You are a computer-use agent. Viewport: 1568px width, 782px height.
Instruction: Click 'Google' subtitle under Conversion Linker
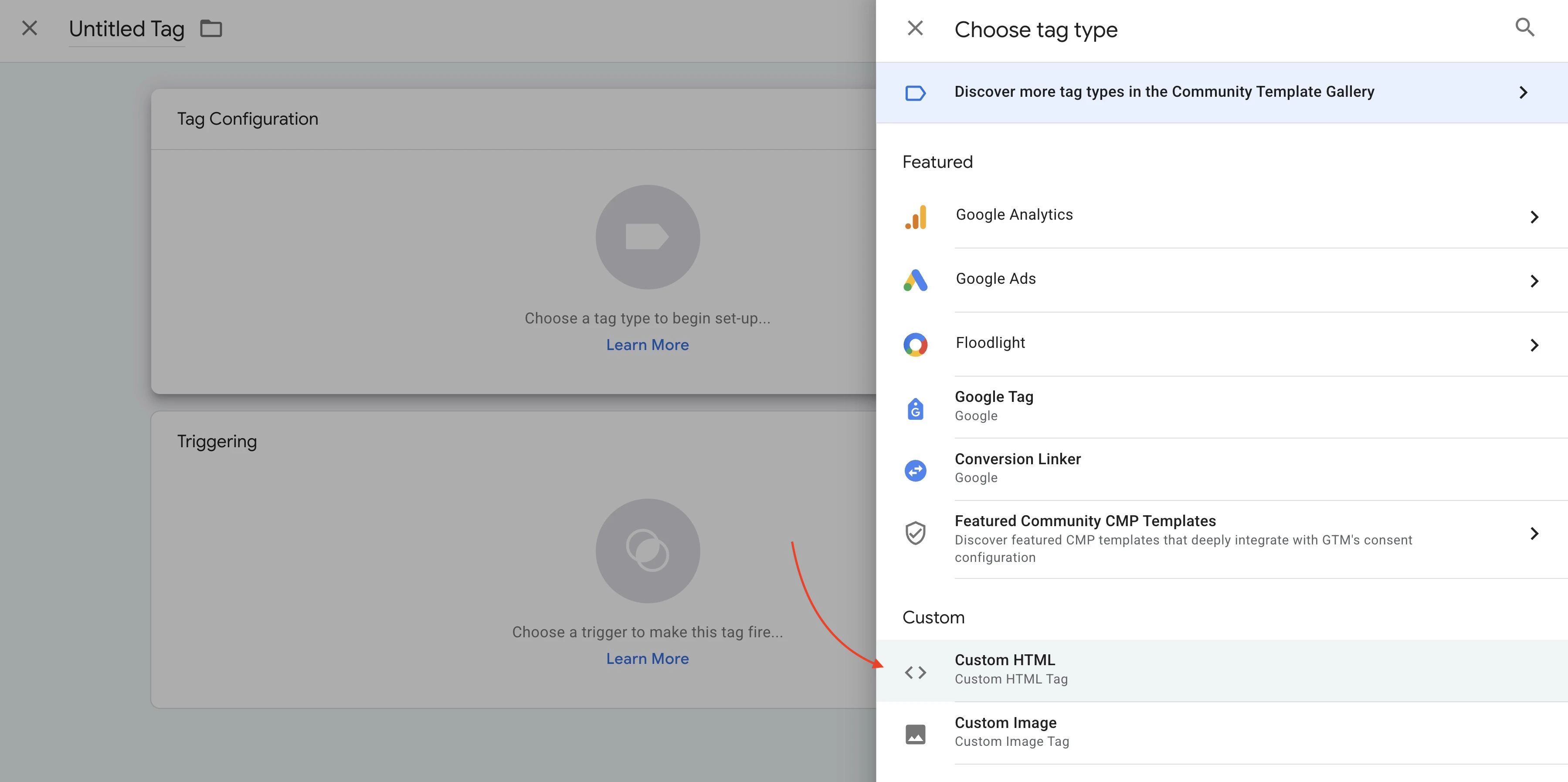click(976, 477)
